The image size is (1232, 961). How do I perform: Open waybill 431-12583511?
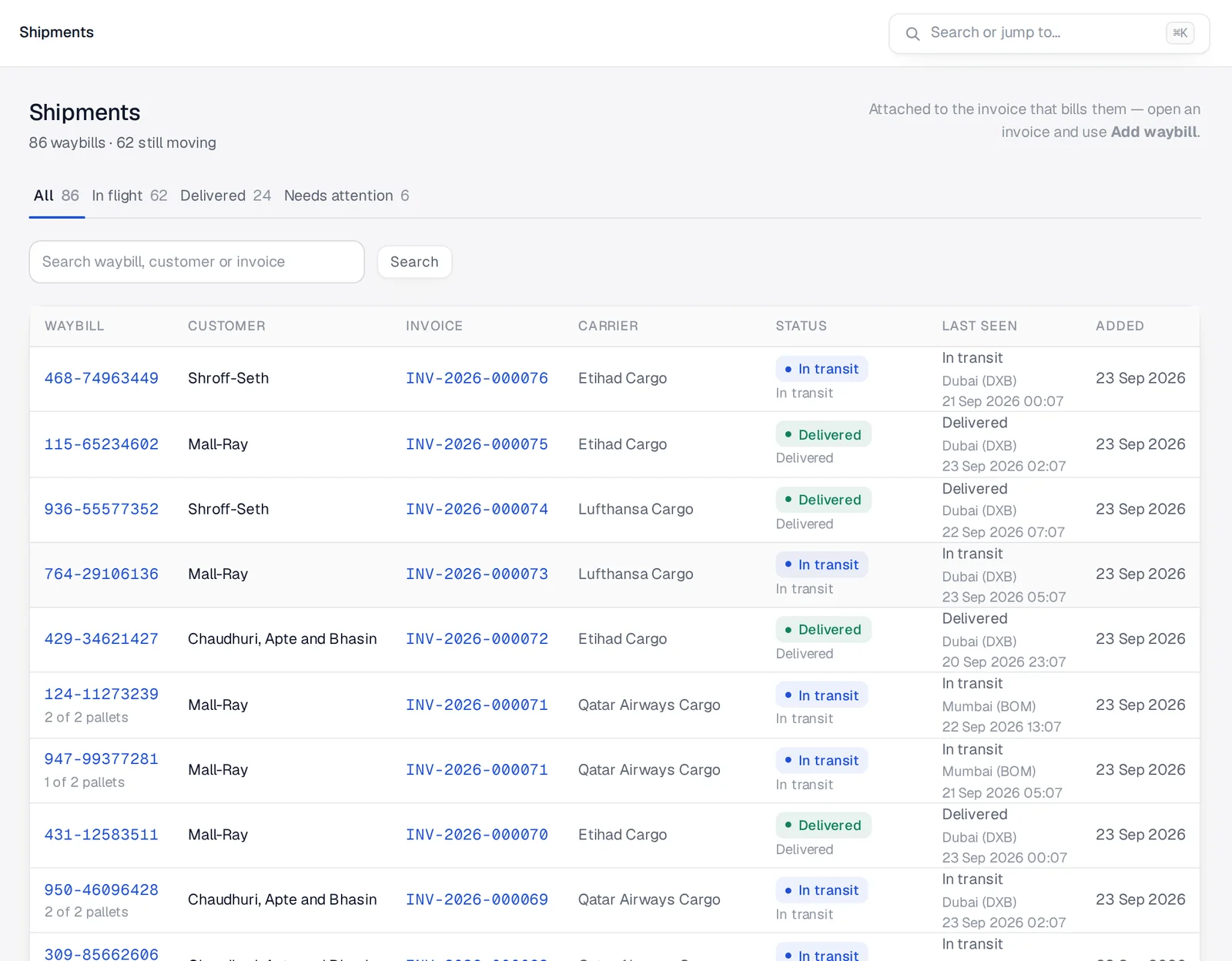101,834
